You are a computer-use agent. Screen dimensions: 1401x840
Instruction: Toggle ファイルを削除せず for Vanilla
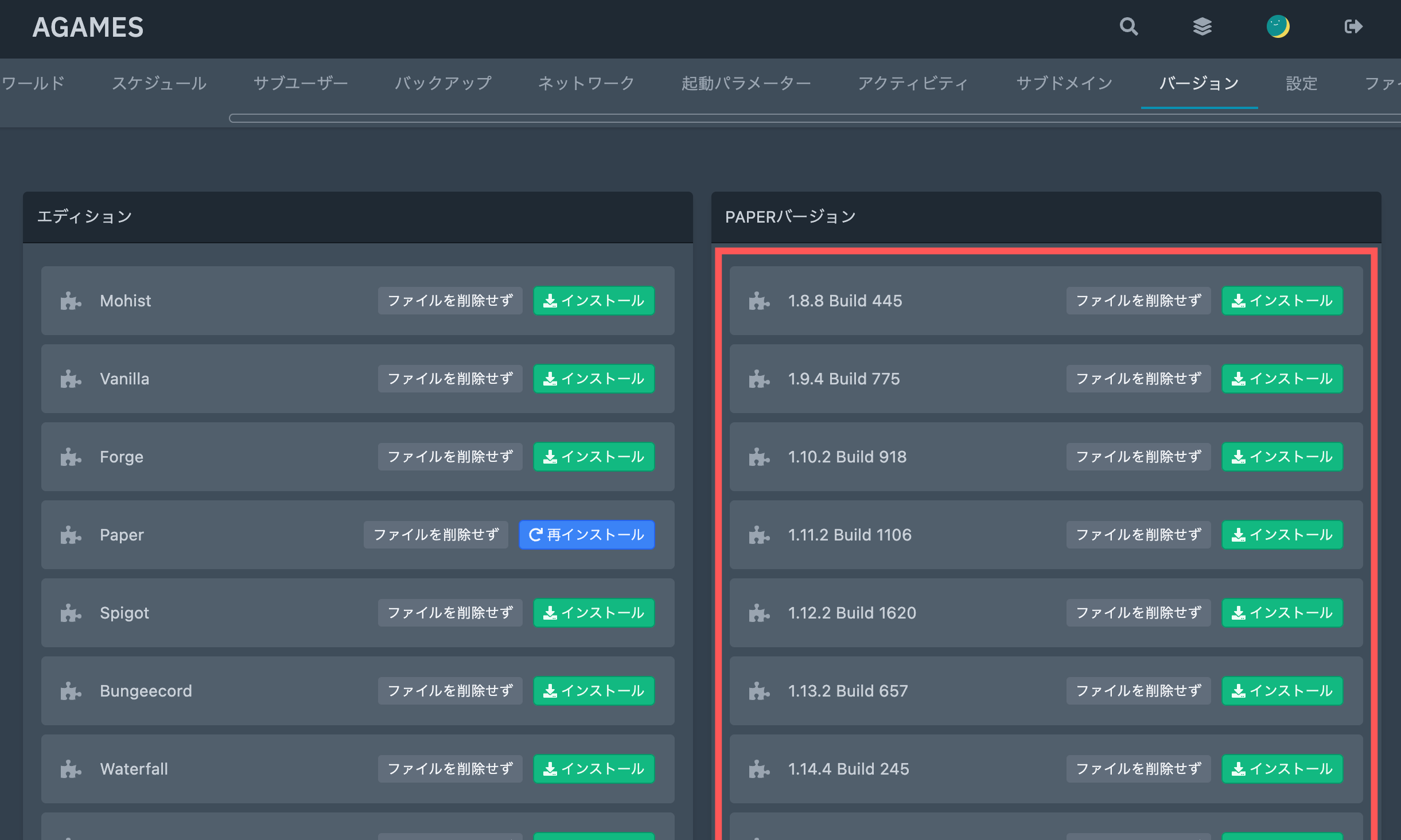point(450,379)
